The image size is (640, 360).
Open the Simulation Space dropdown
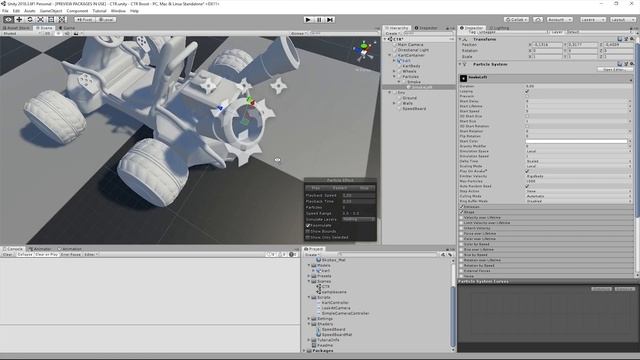point(578,151)
